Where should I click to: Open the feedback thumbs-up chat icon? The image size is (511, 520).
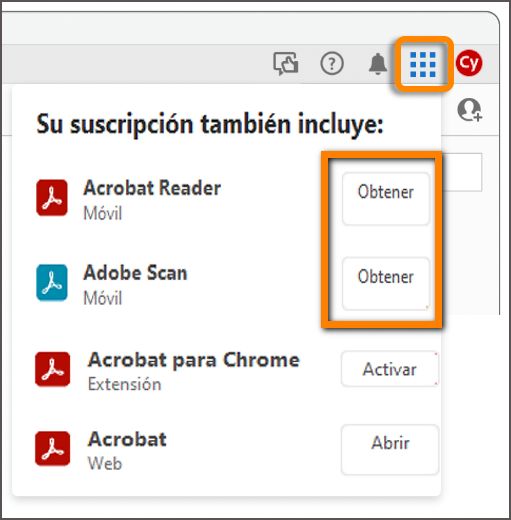point(286,63)
